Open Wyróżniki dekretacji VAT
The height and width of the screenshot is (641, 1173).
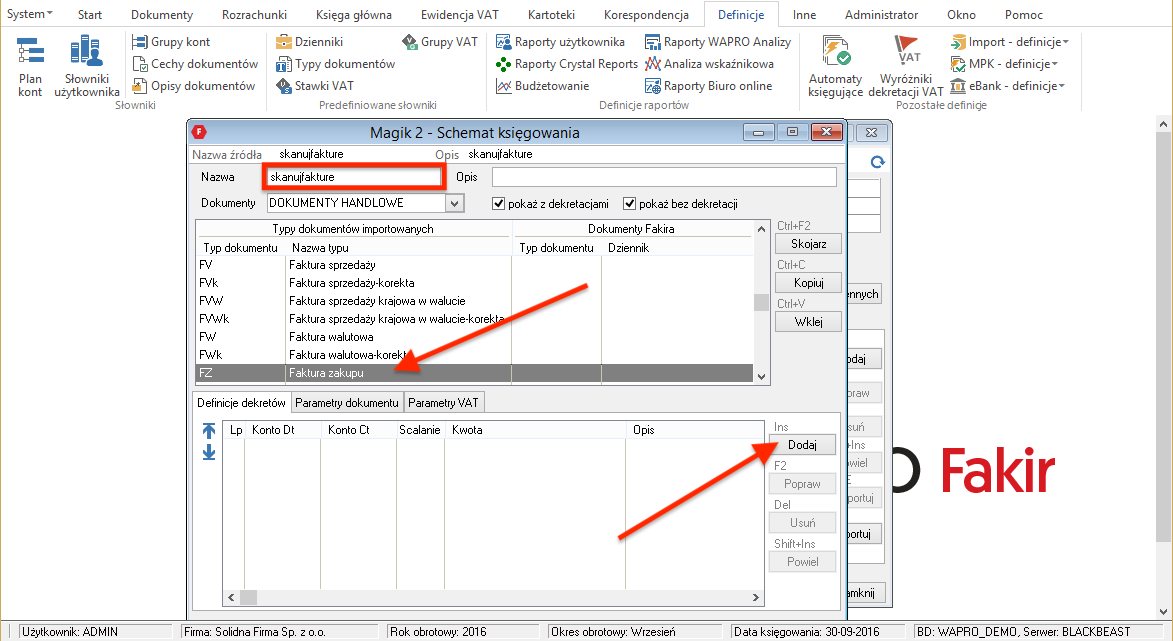[905, 66]
